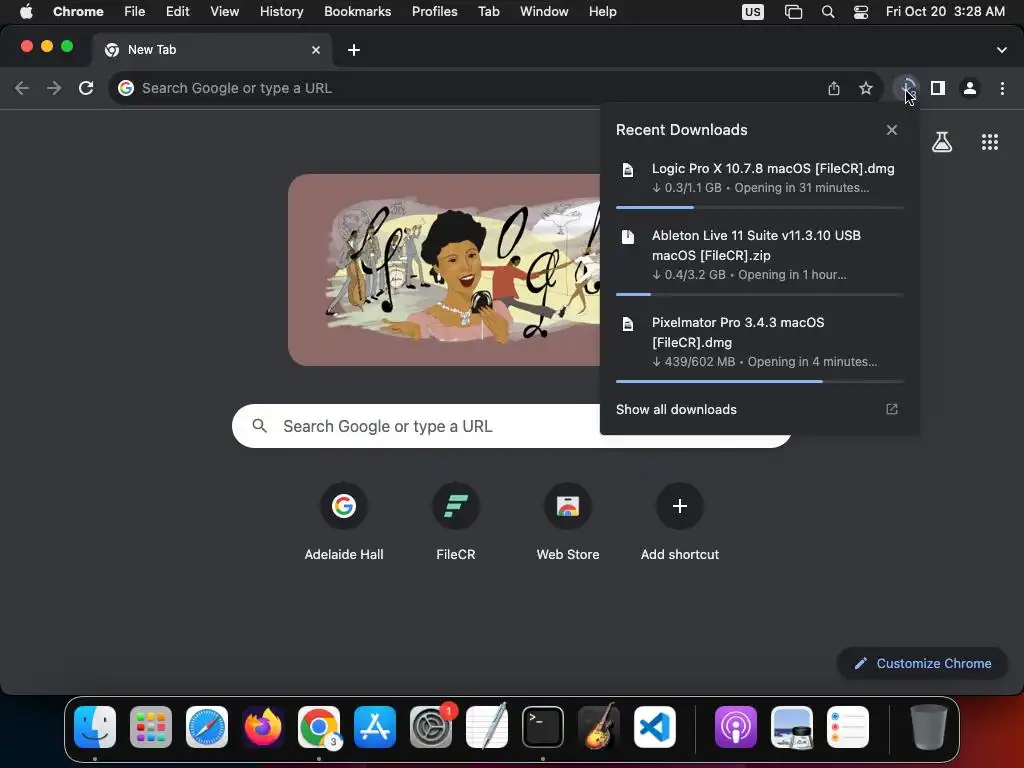Go forward with the forward arrow
Screen dimensions: 1024x768
[x=54, y=88]
